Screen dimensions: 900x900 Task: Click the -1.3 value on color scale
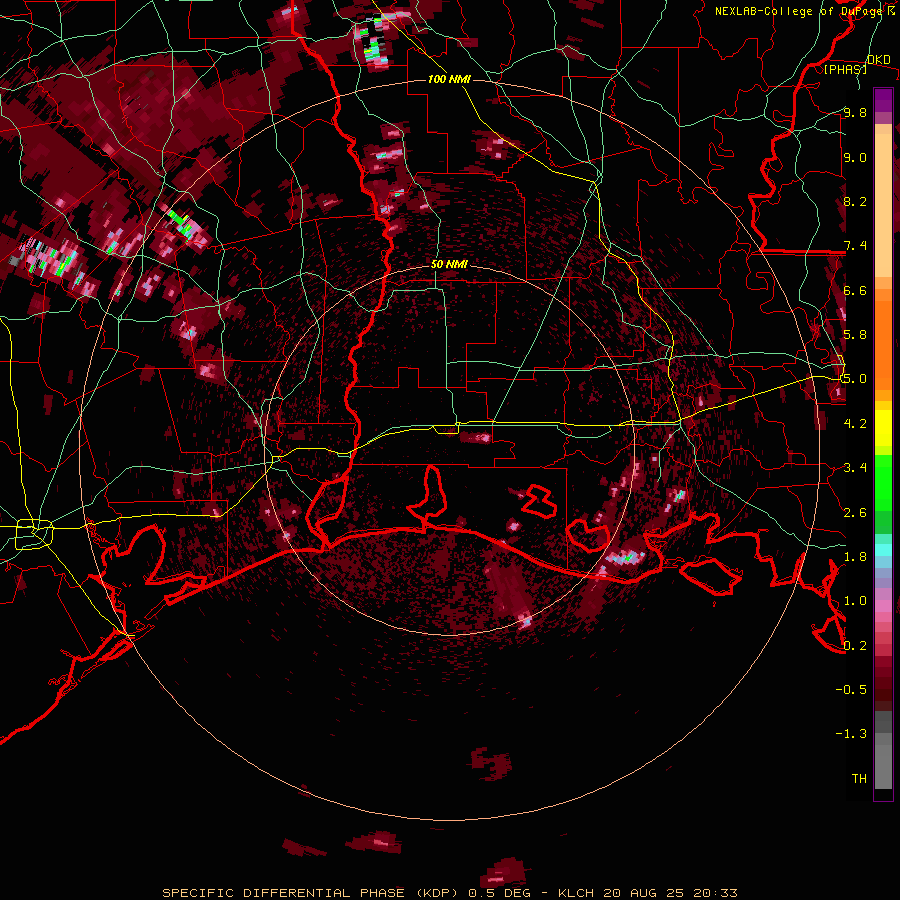click(x=851, y=734)
